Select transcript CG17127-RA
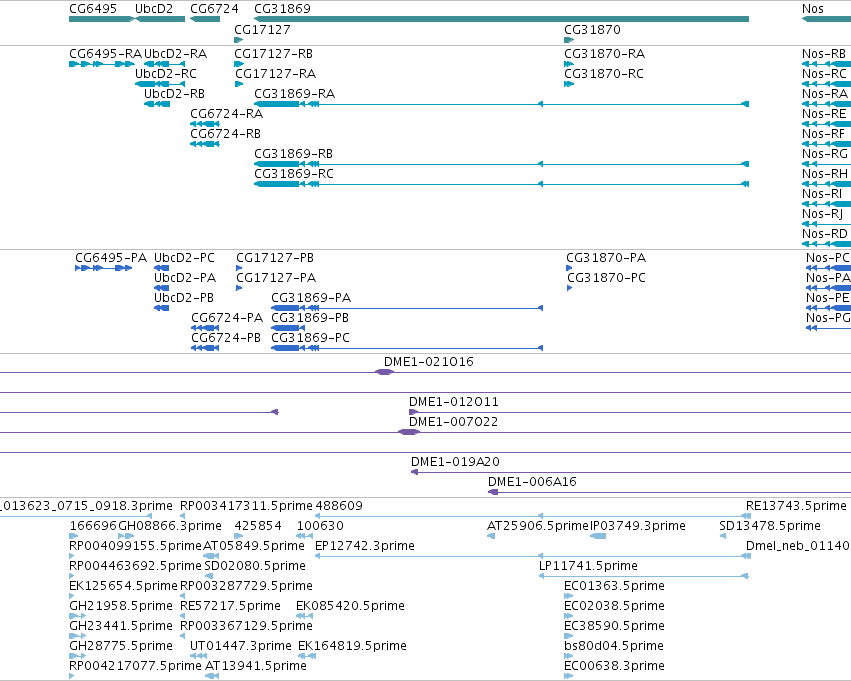 coord(275,74)
